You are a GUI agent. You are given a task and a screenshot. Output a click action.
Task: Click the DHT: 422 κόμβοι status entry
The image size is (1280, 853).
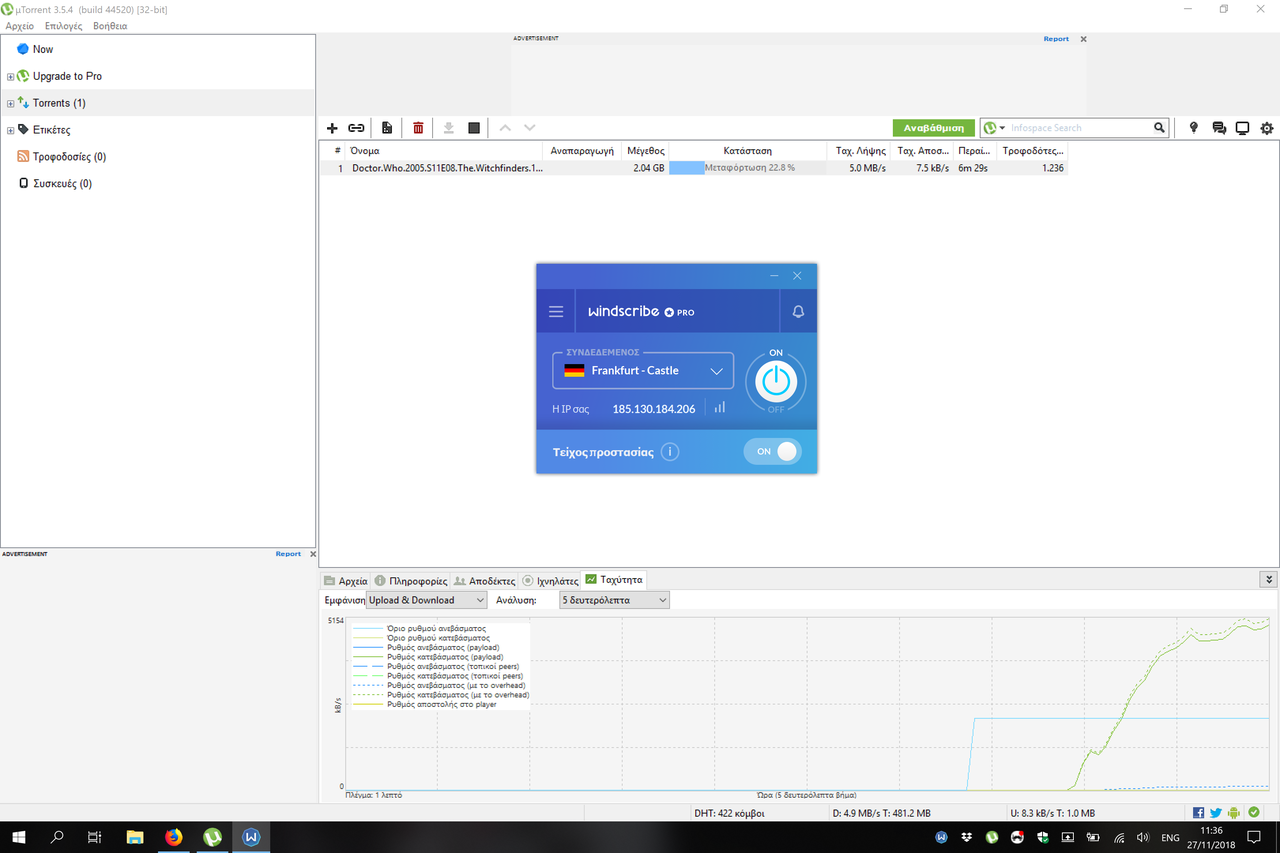click(728, 813)
